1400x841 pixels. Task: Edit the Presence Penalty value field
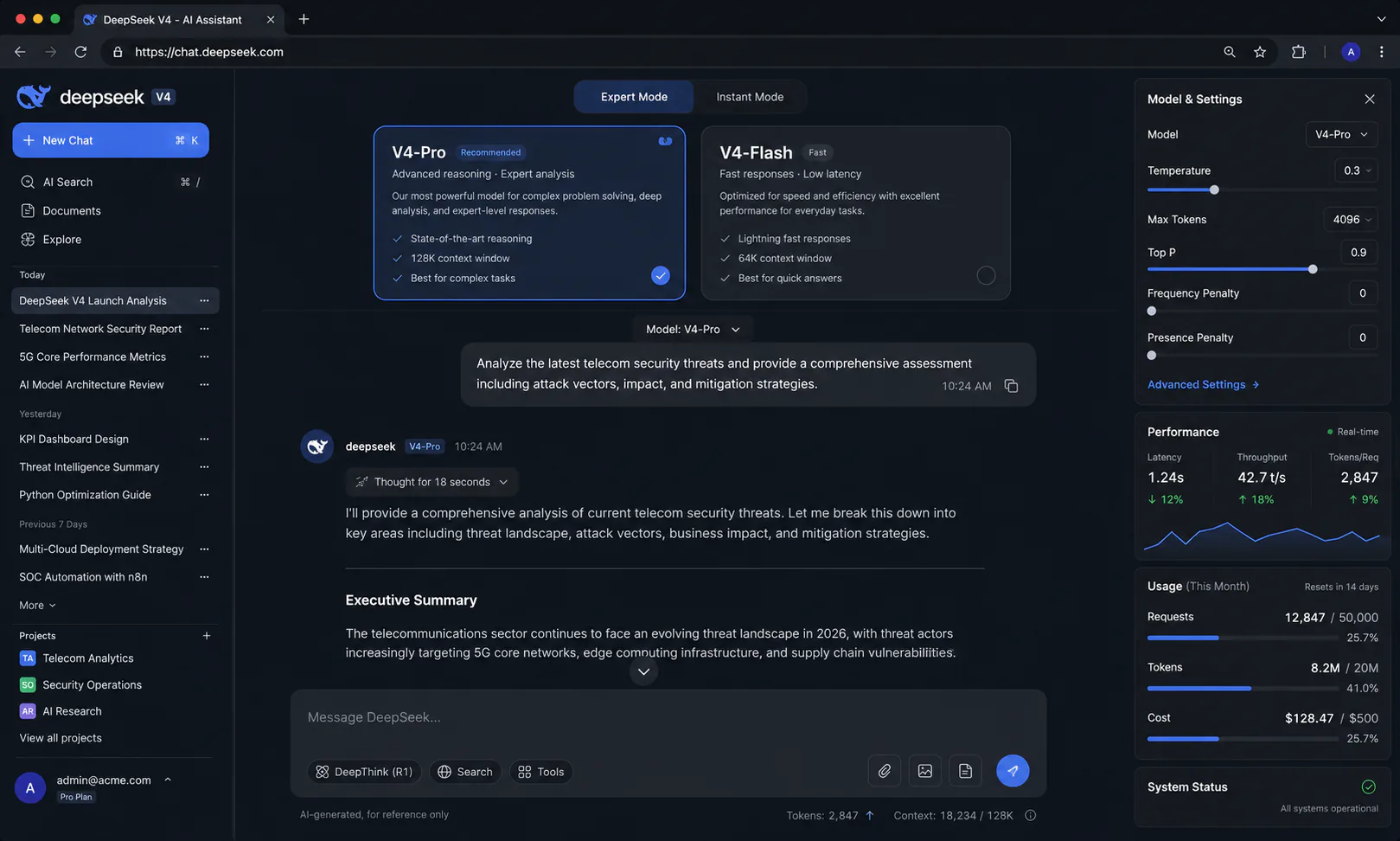[1363, 337]
